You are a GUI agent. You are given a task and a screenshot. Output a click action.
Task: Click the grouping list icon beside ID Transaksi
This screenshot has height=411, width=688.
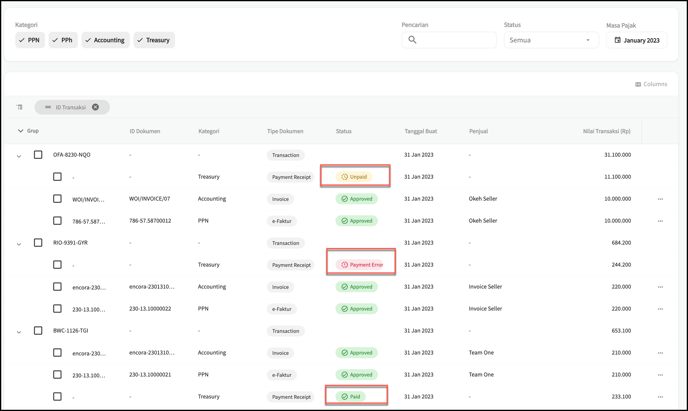pos(20,107)
